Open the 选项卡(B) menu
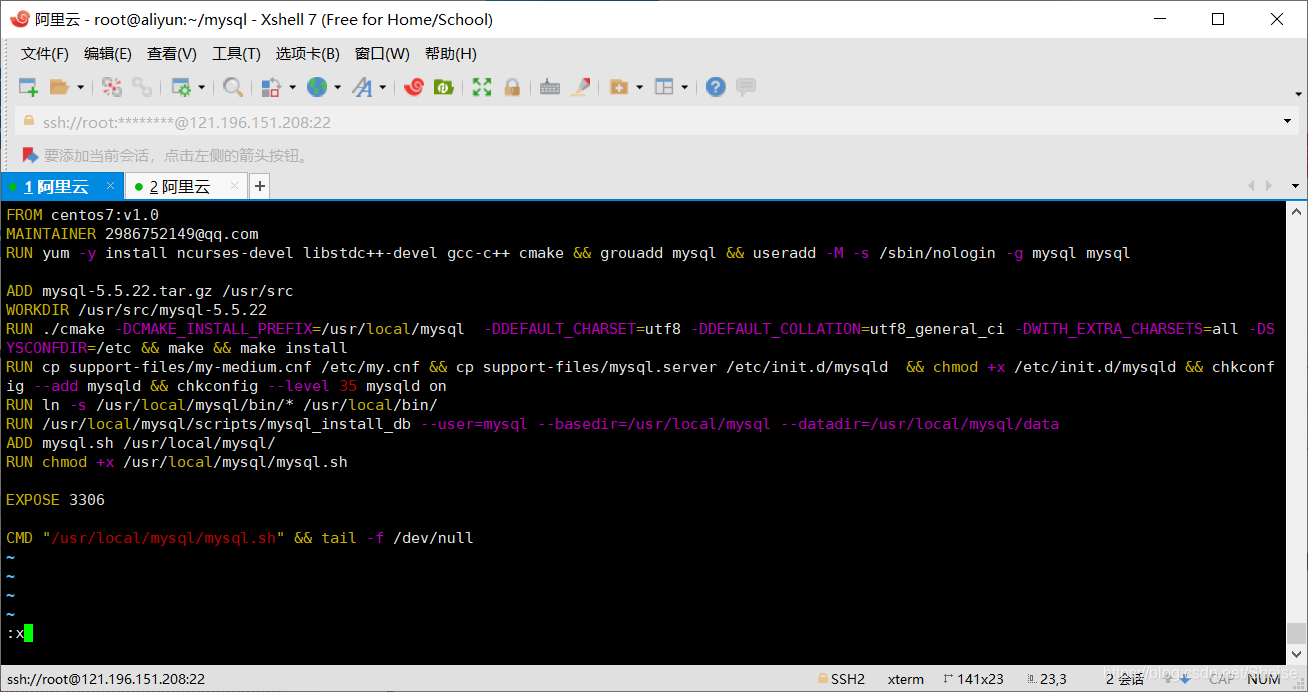The image size is (1308, 692). click(x=307, y=53)
